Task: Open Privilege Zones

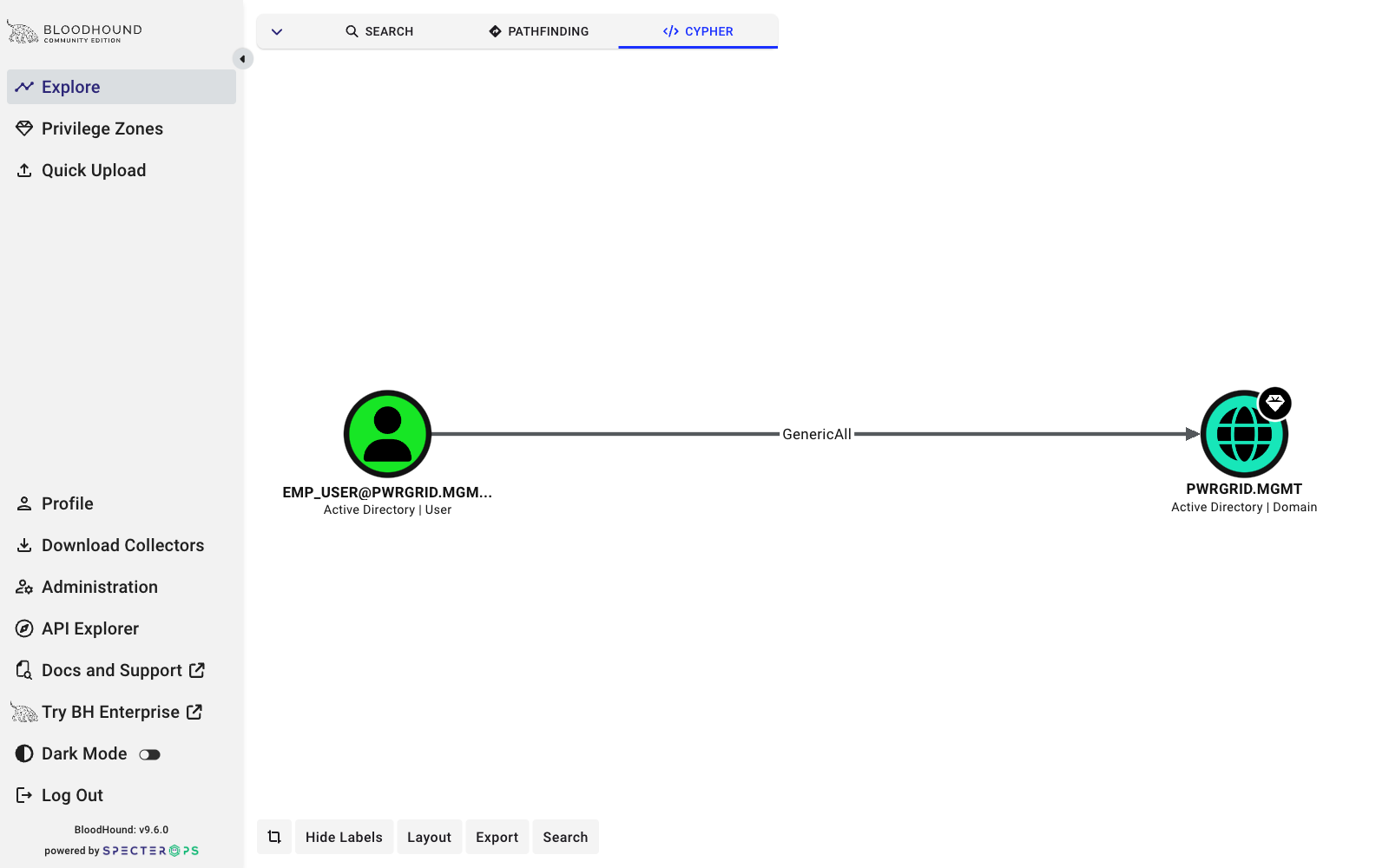Action: [122, 128]
